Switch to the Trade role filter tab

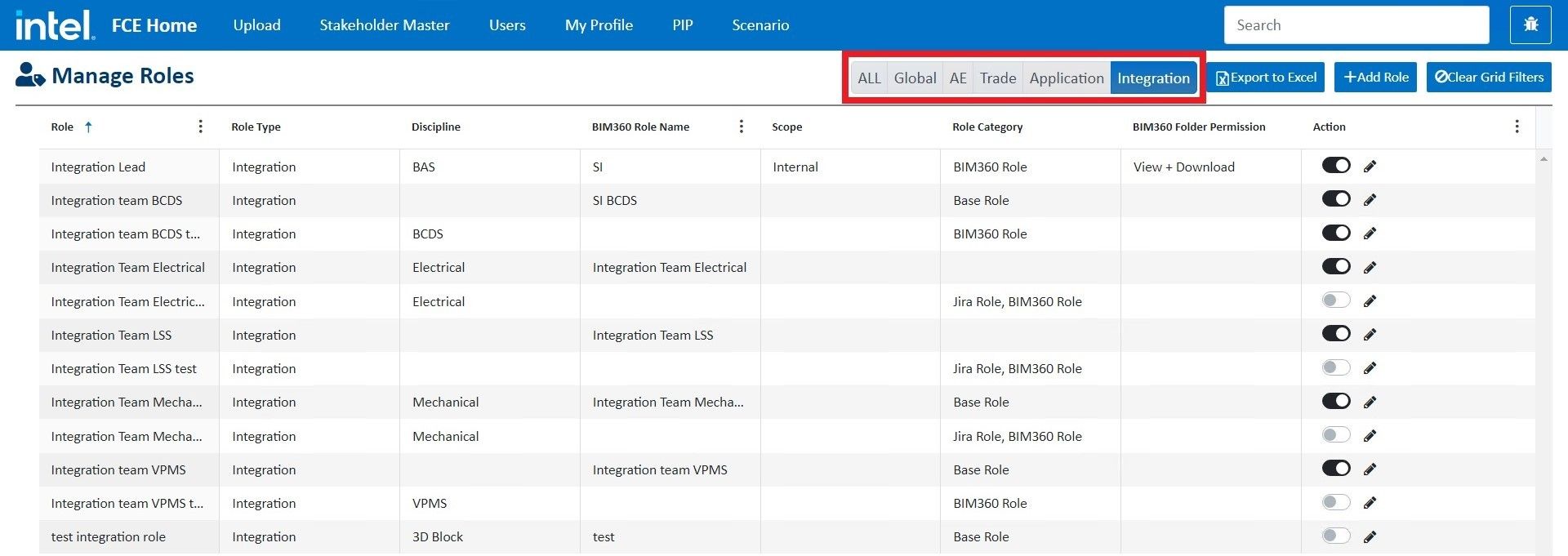pos(997,78)
